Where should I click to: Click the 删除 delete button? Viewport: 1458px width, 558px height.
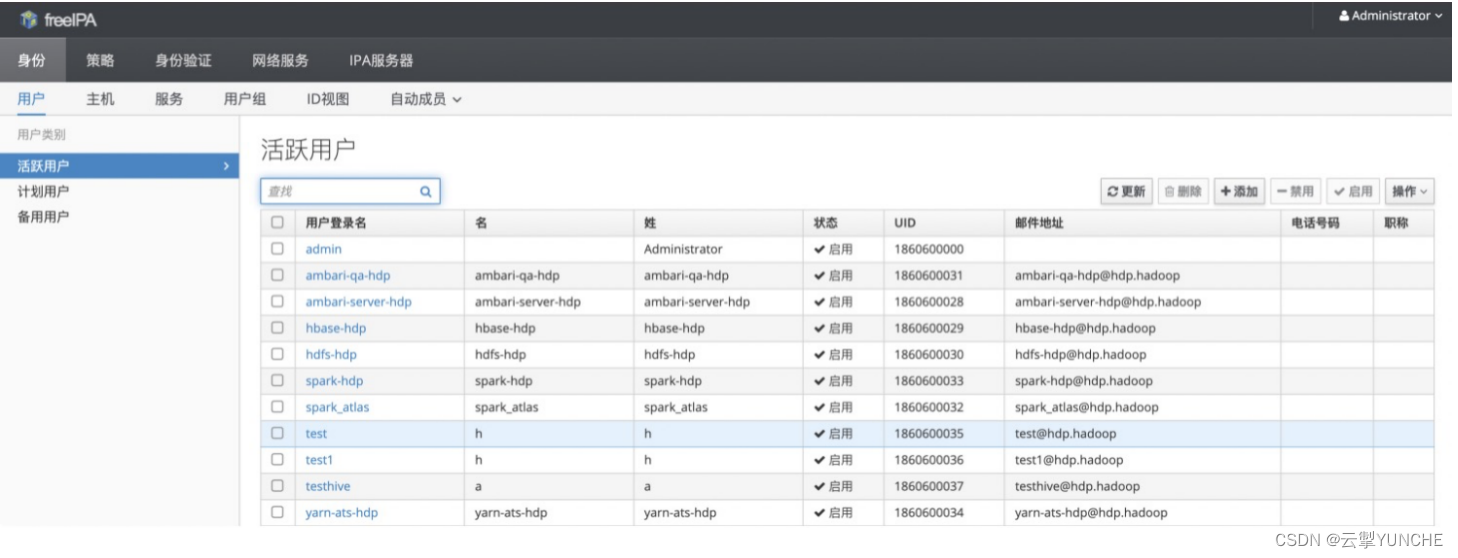point(1183,191)
